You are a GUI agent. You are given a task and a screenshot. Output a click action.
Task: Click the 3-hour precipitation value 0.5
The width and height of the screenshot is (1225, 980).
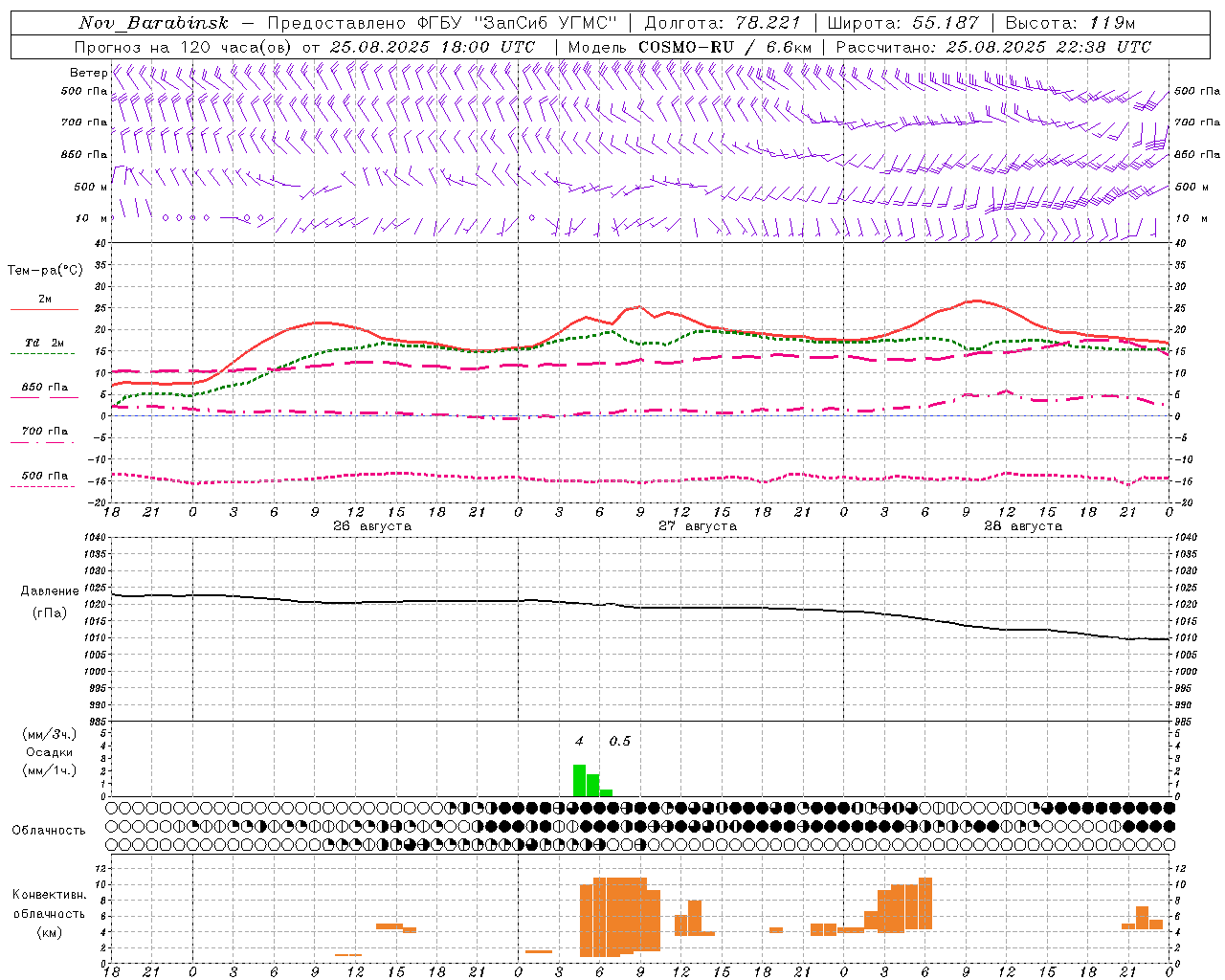coord(620,742)
